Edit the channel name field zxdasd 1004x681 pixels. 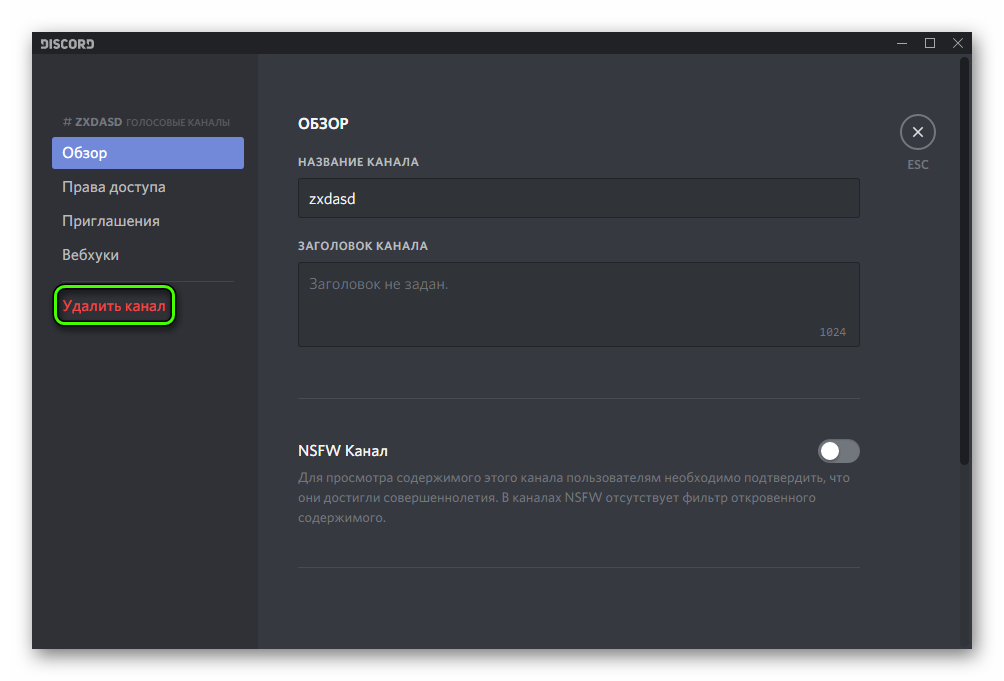(578, 198)
